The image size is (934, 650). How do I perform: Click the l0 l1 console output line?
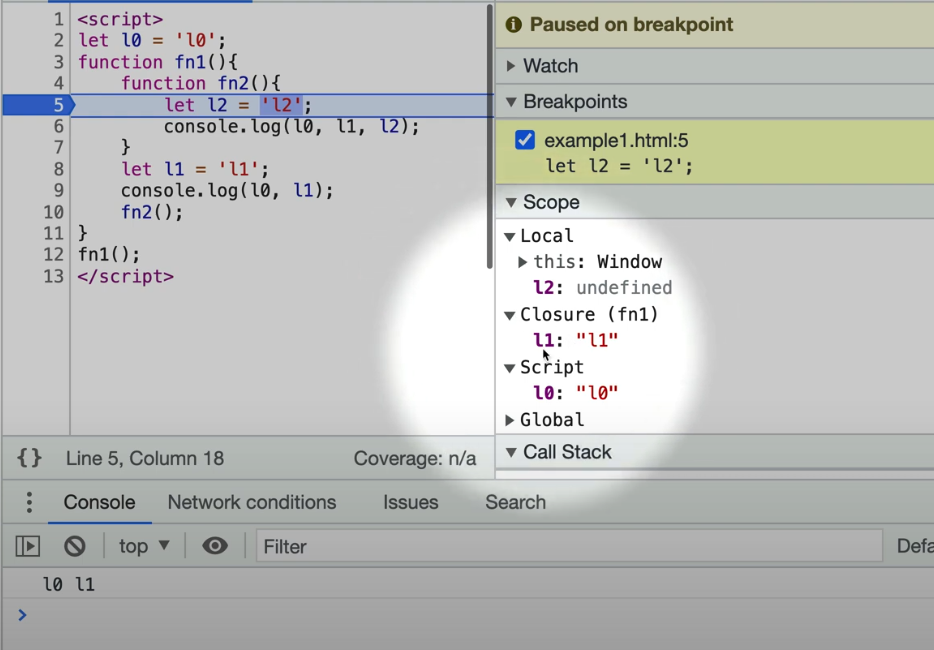coord(69,584)
